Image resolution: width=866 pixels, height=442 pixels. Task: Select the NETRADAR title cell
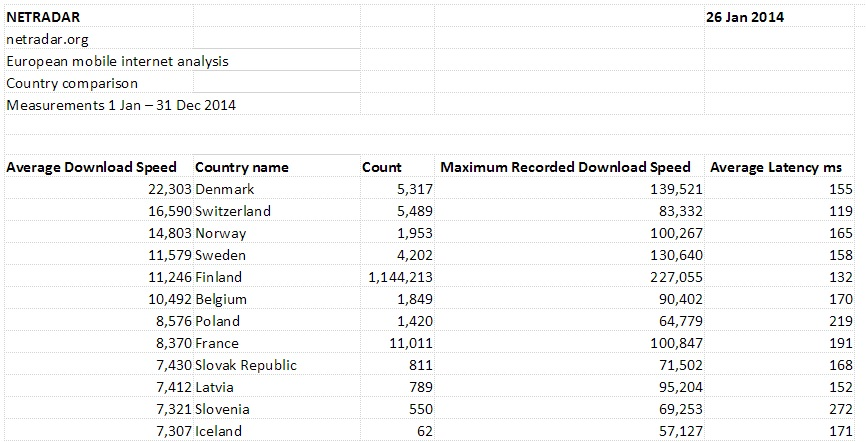click(45, 17)
